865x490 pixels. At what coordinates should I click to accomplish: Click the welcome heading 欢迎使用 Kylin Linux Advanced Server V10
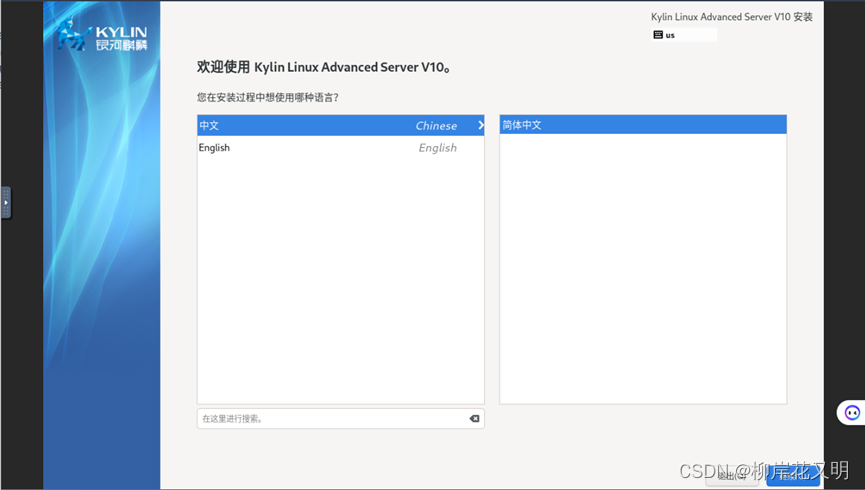(324, 67)
